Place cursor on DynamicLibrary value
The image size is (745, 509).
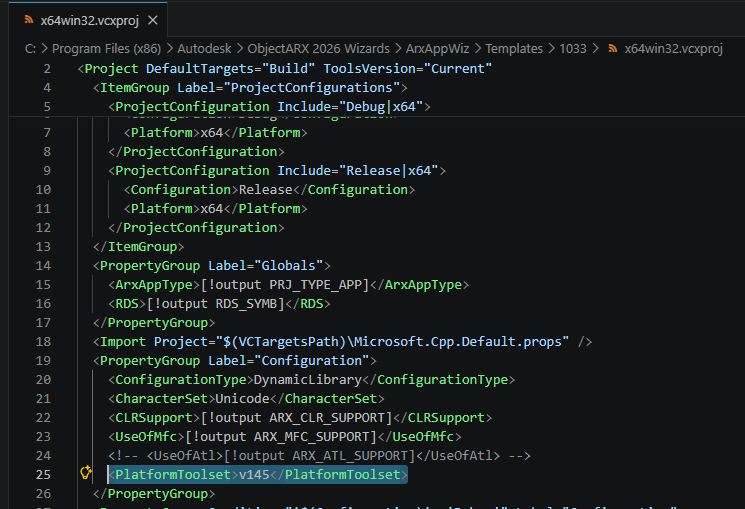coord(309,379)
